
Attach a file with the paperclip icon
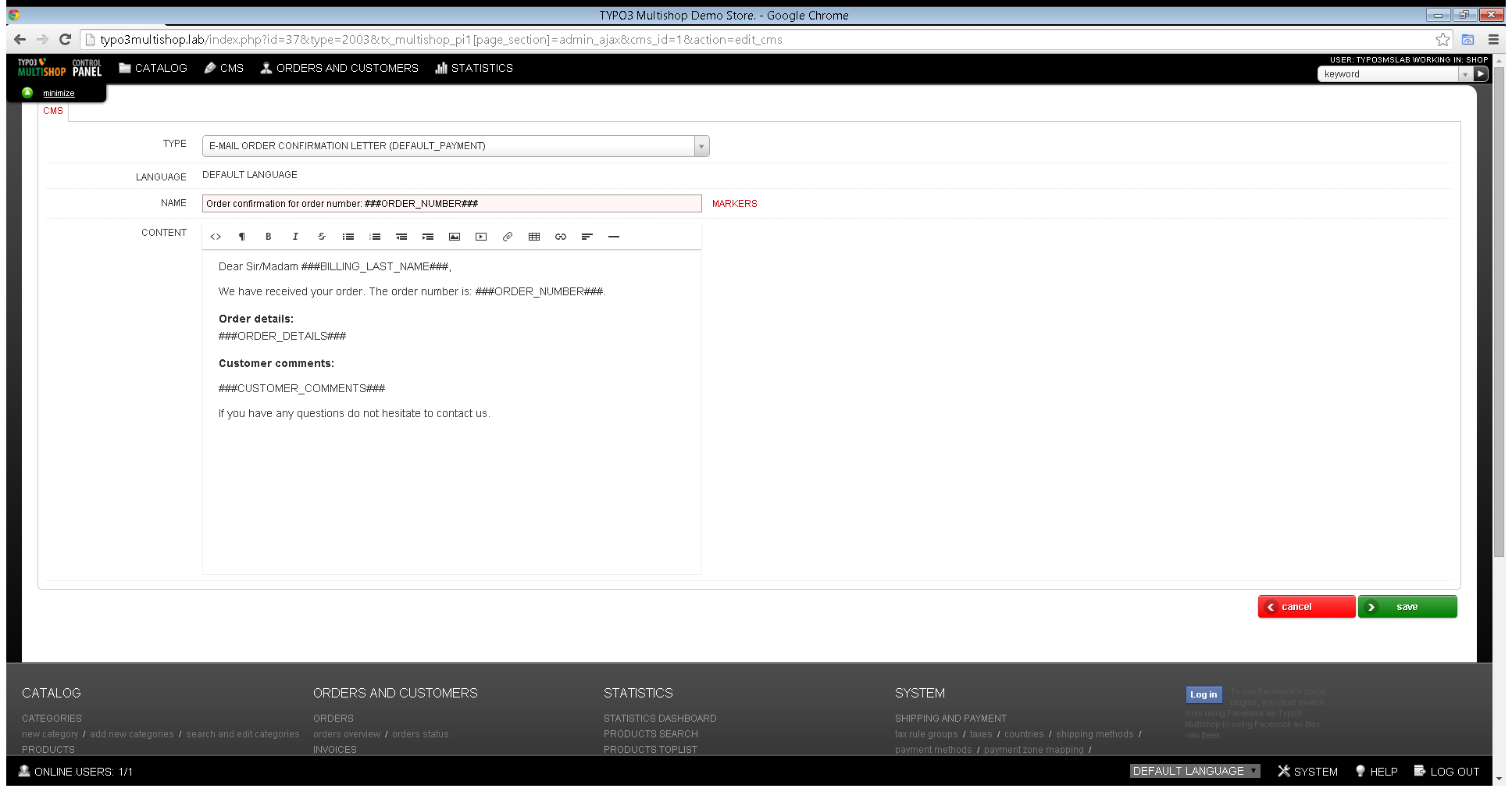(x=508, y=236)
